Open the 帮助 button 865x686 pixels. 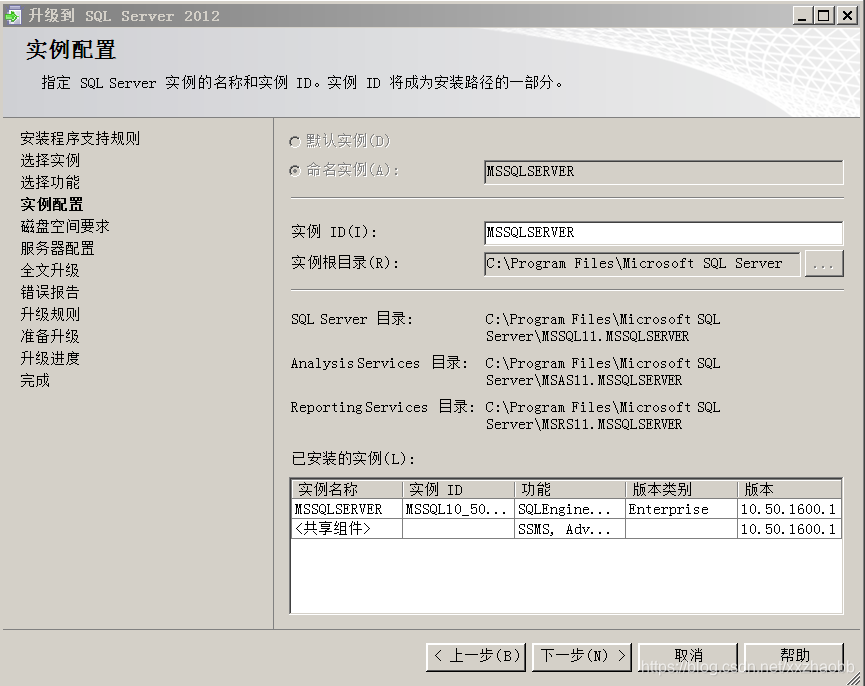(793, 657)
